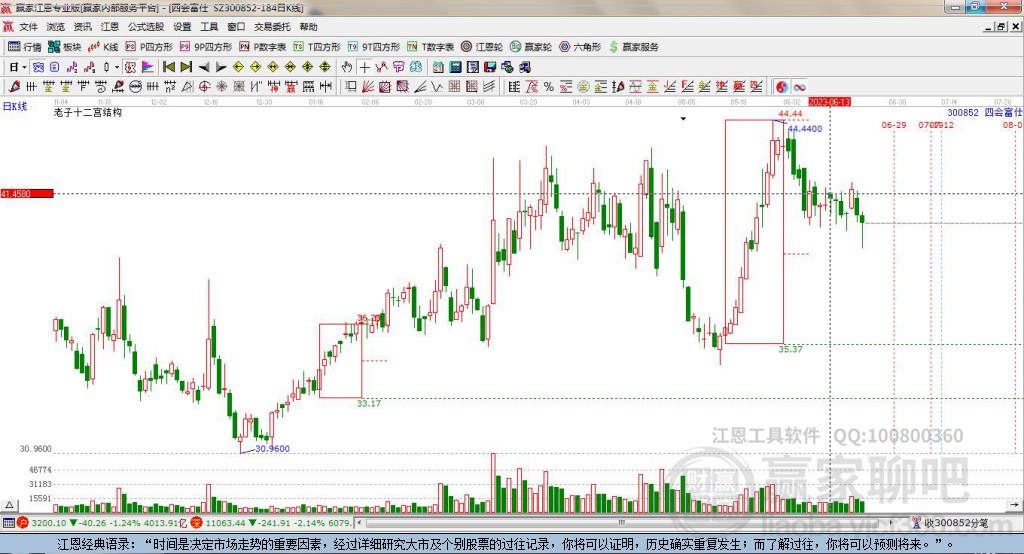The width and height of the screenshot is (1024, 554).
Task: Open the 浏览 menu
Action: pos(56,27)
